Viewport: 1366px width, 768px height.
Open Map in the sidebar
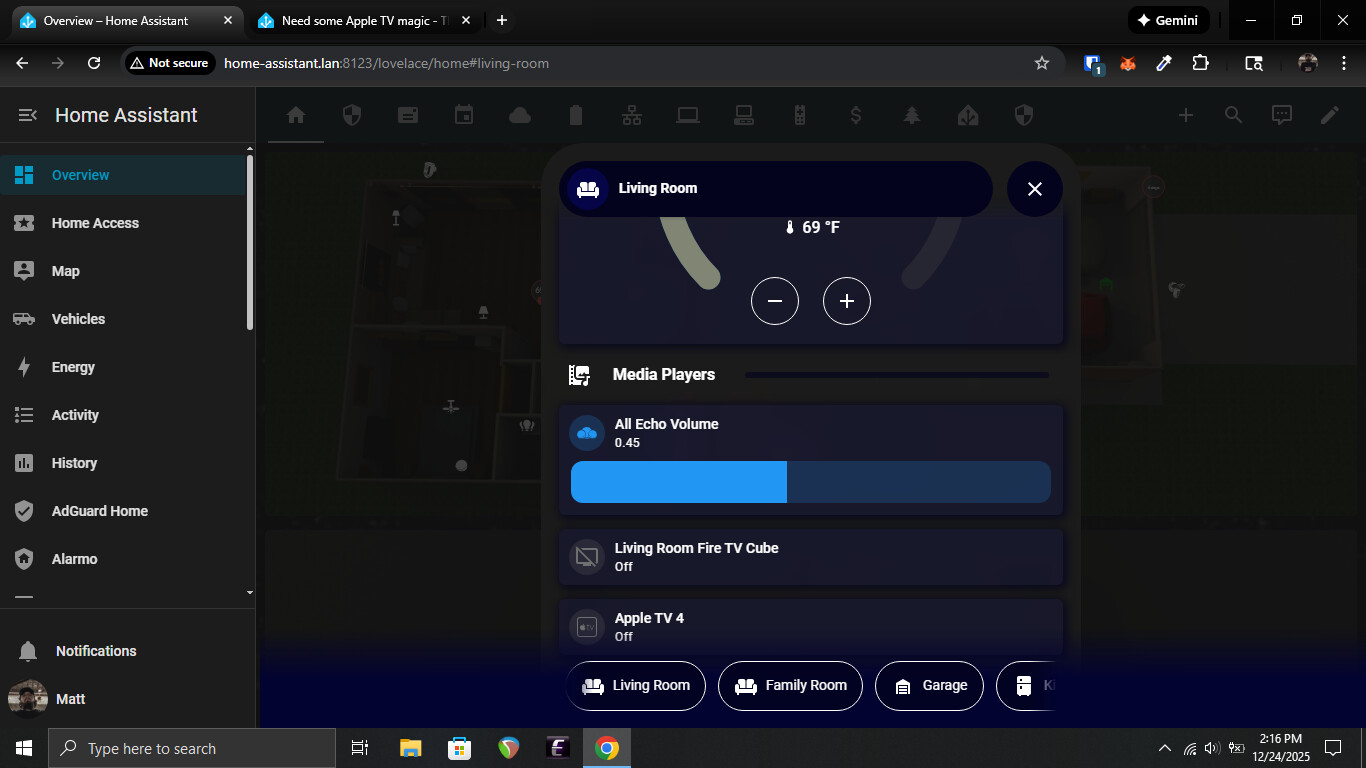[123, 271]
